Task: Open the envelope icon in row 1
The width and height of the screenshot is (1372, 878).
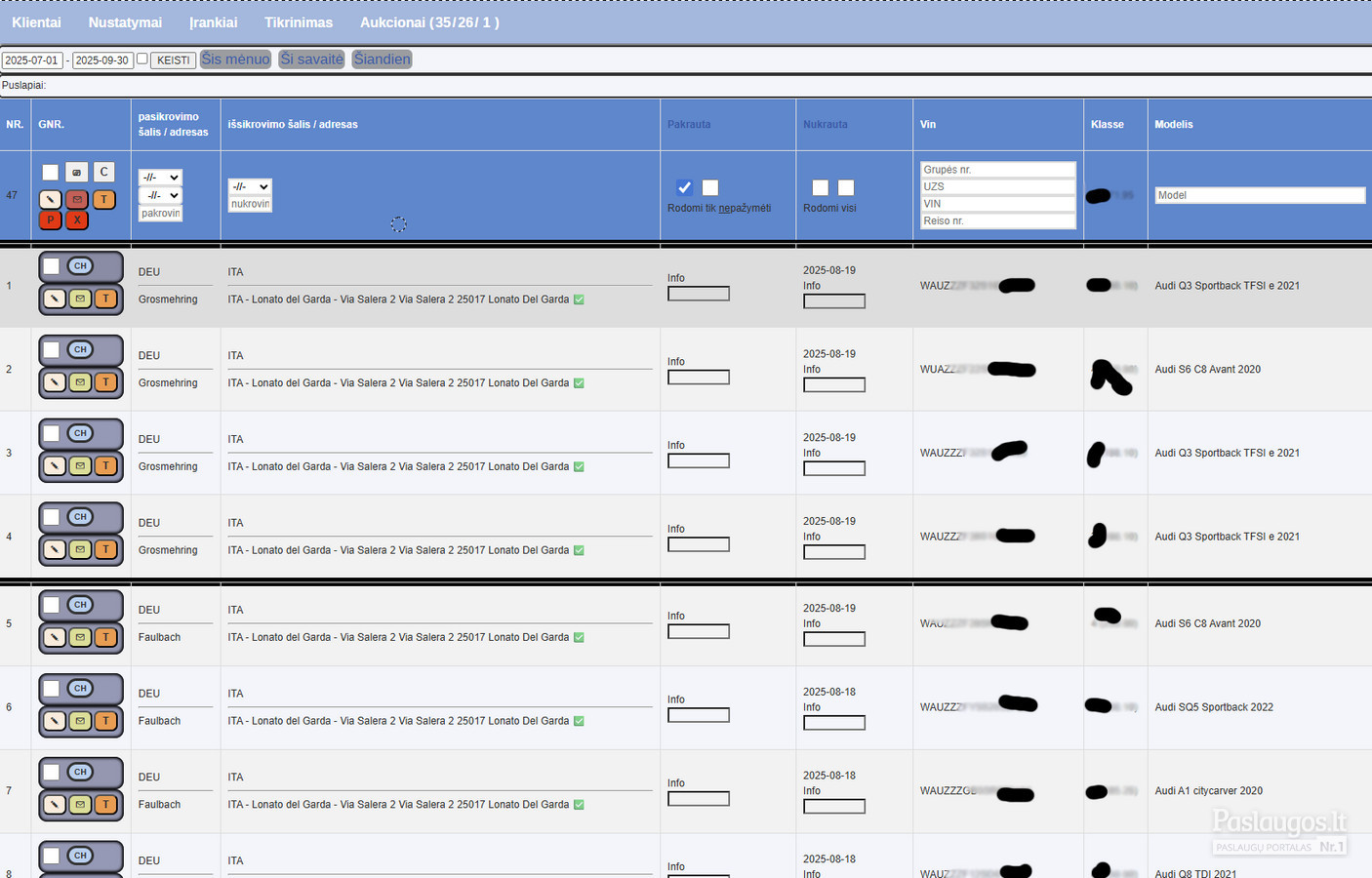Action: pyautogui.click(x=80, y=299)
